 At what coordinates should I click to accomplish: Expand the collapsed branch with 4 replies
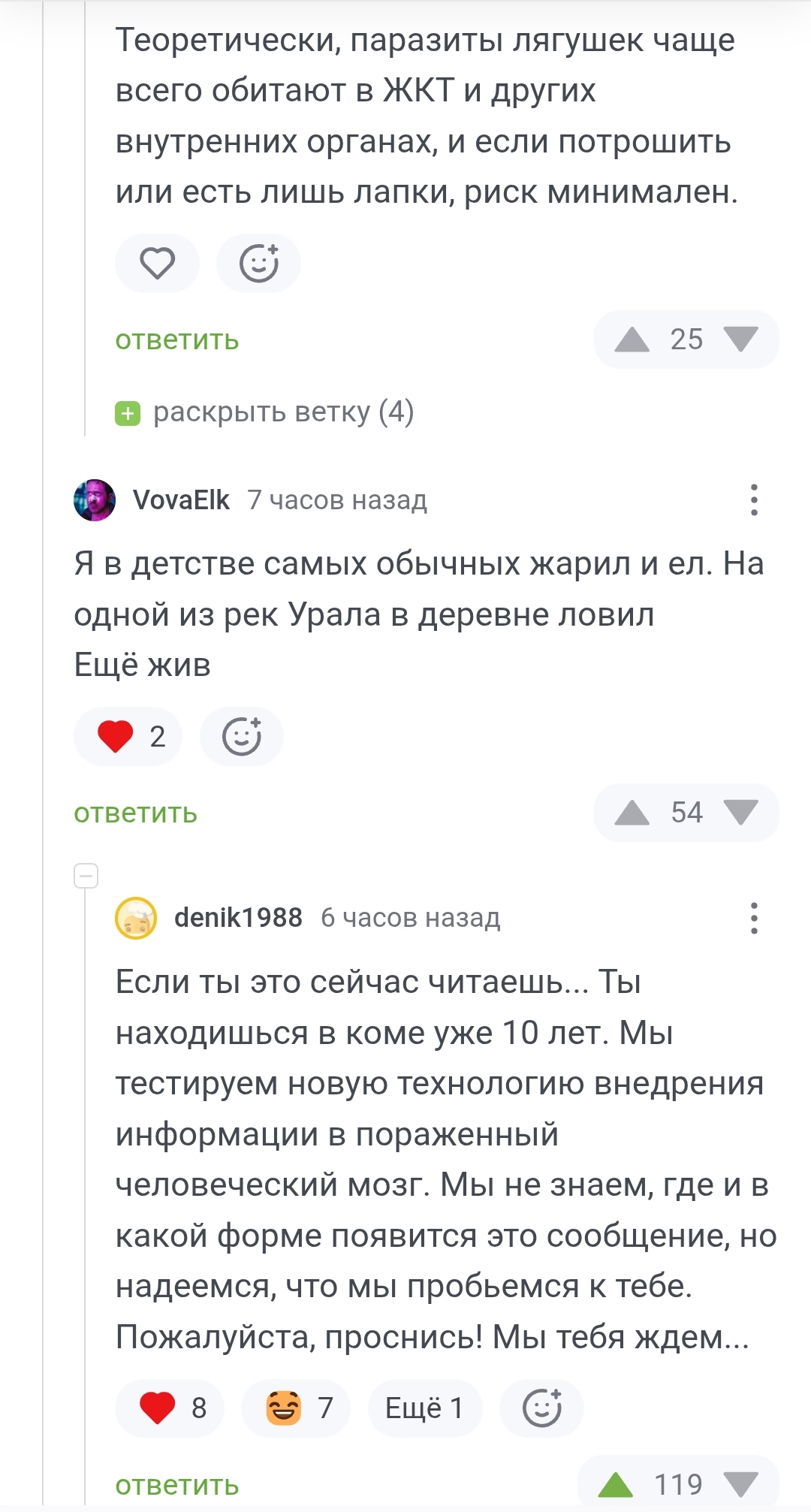(x=264, y=412)
